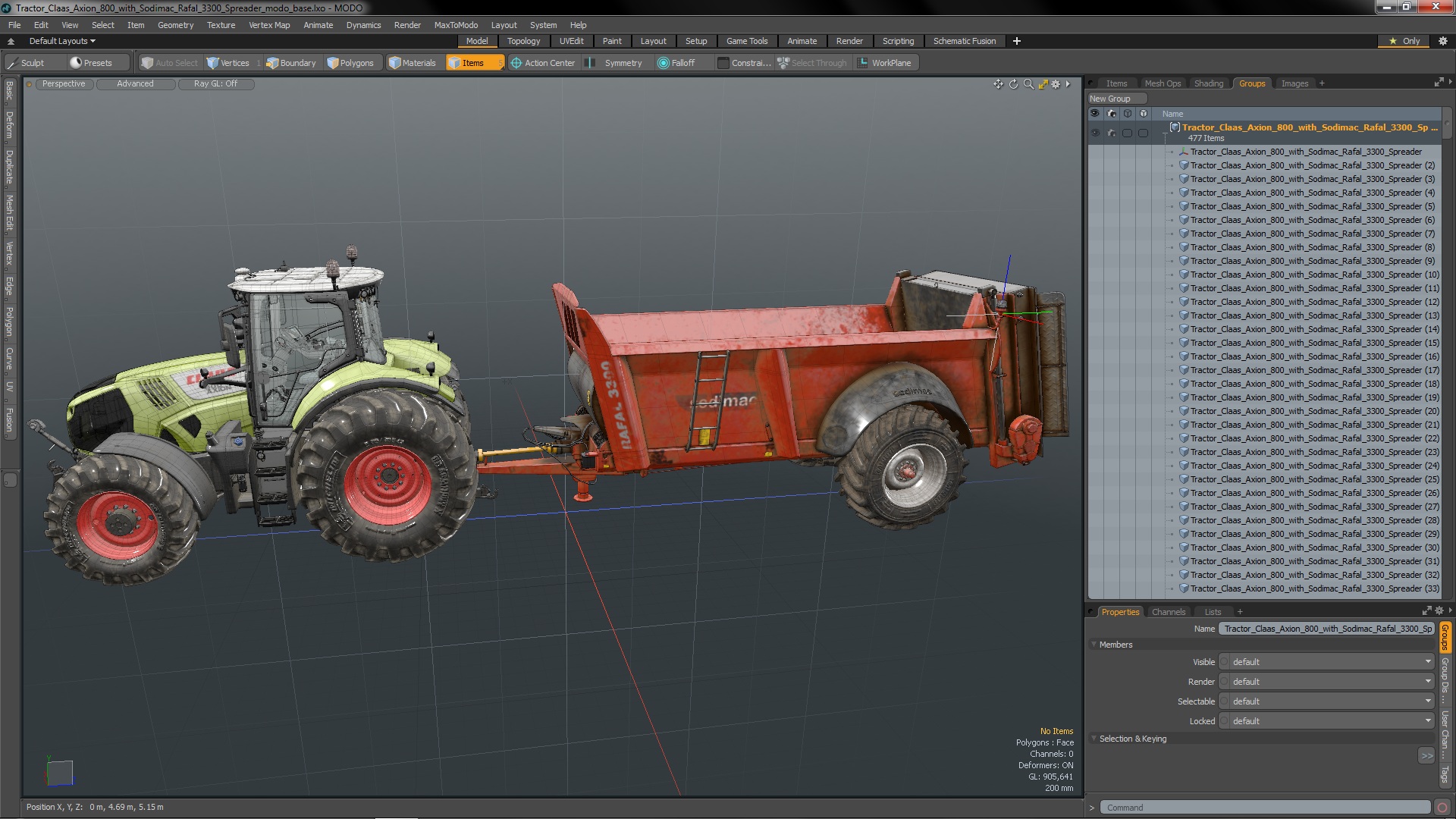Click the Name field in Properties
Screen dimensions: 1456x819
coord(1327,629)
